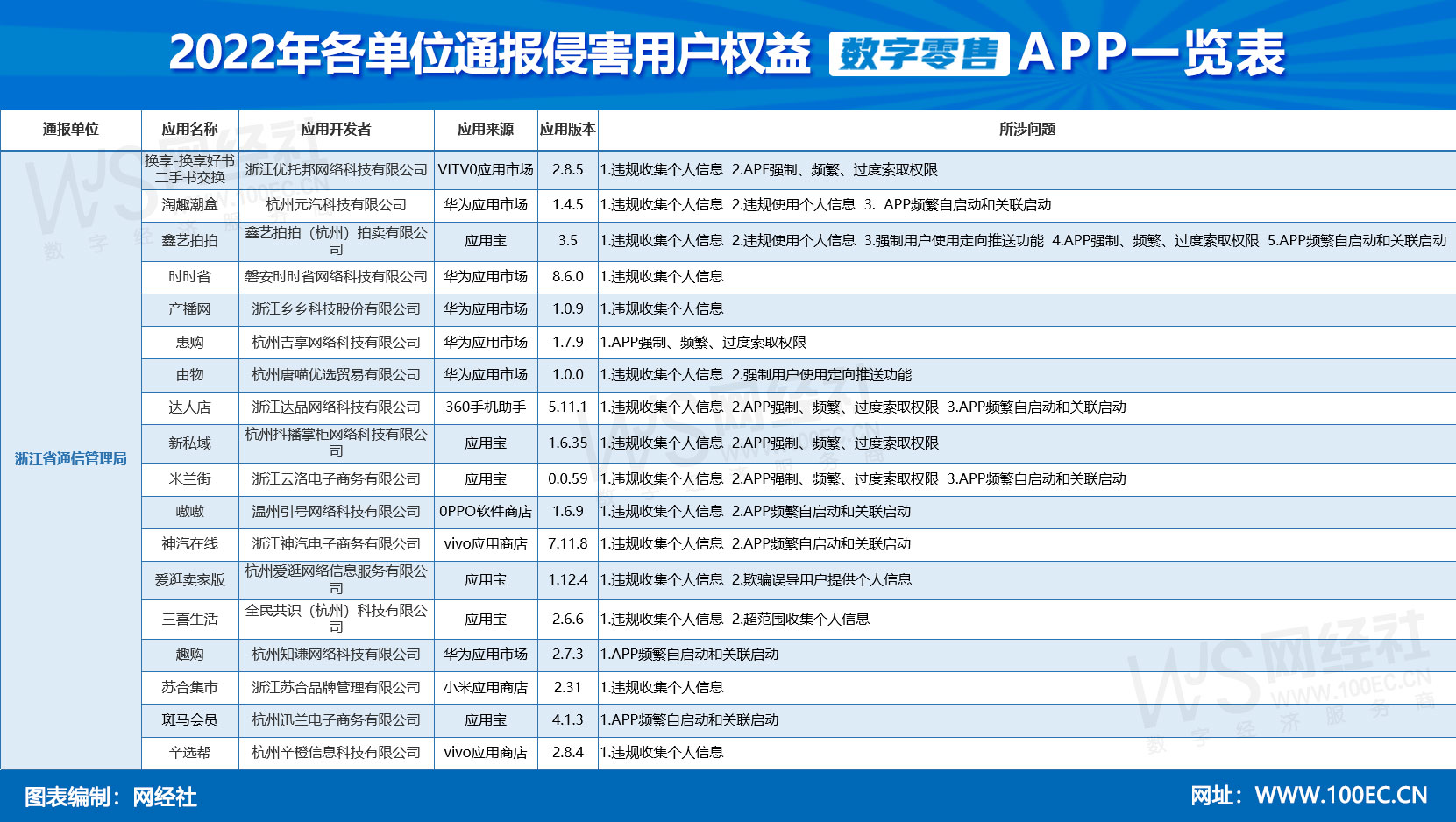Select the 嗷嗷 app name cell

190,512
